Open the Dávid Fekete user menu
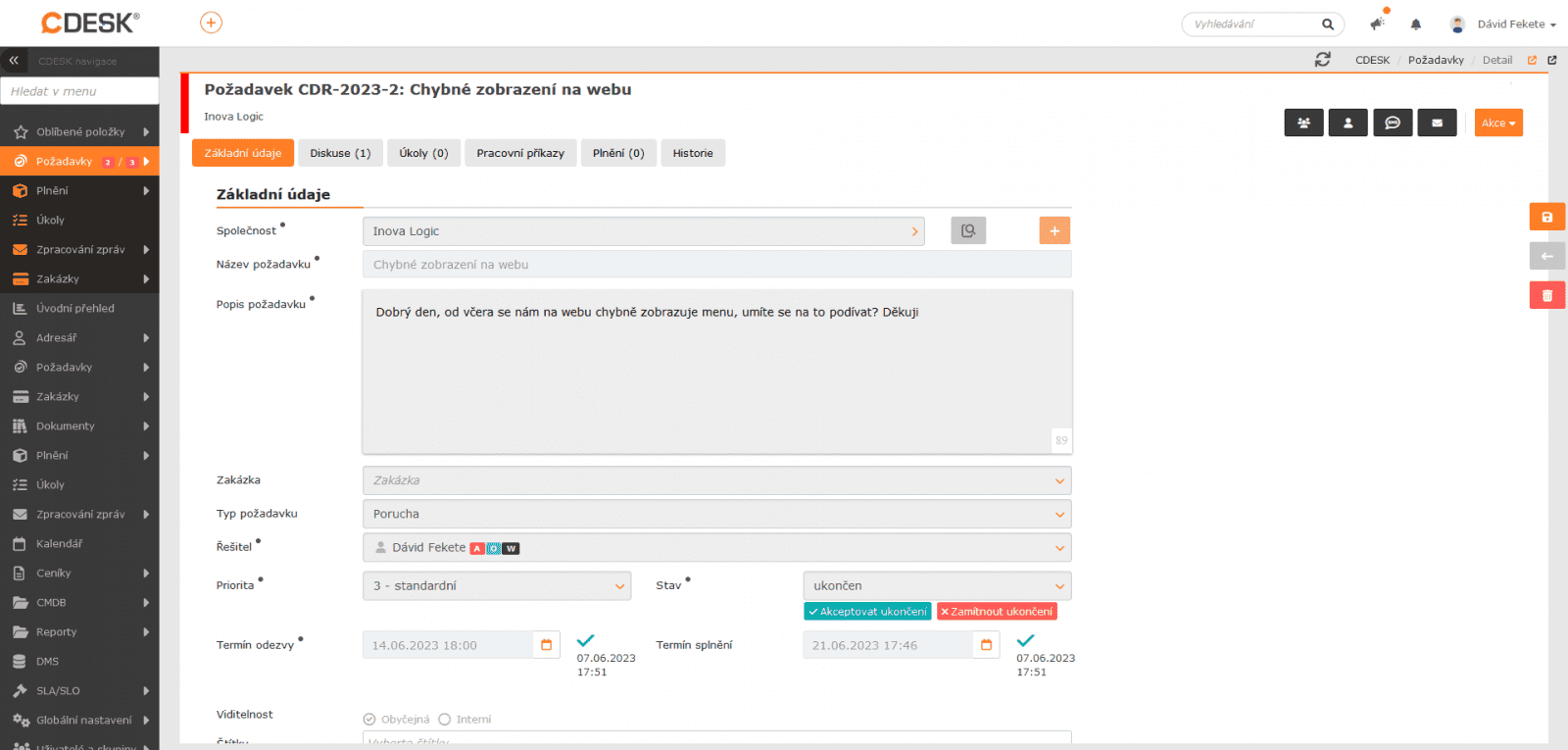 (1503, 25)
